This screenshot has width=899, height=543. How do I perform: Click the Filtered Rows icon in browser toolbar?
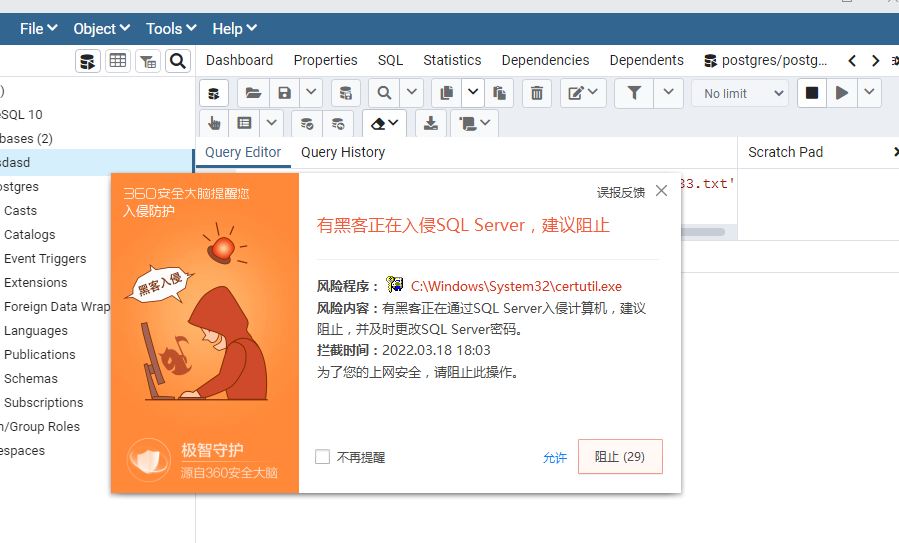[148, 61]
